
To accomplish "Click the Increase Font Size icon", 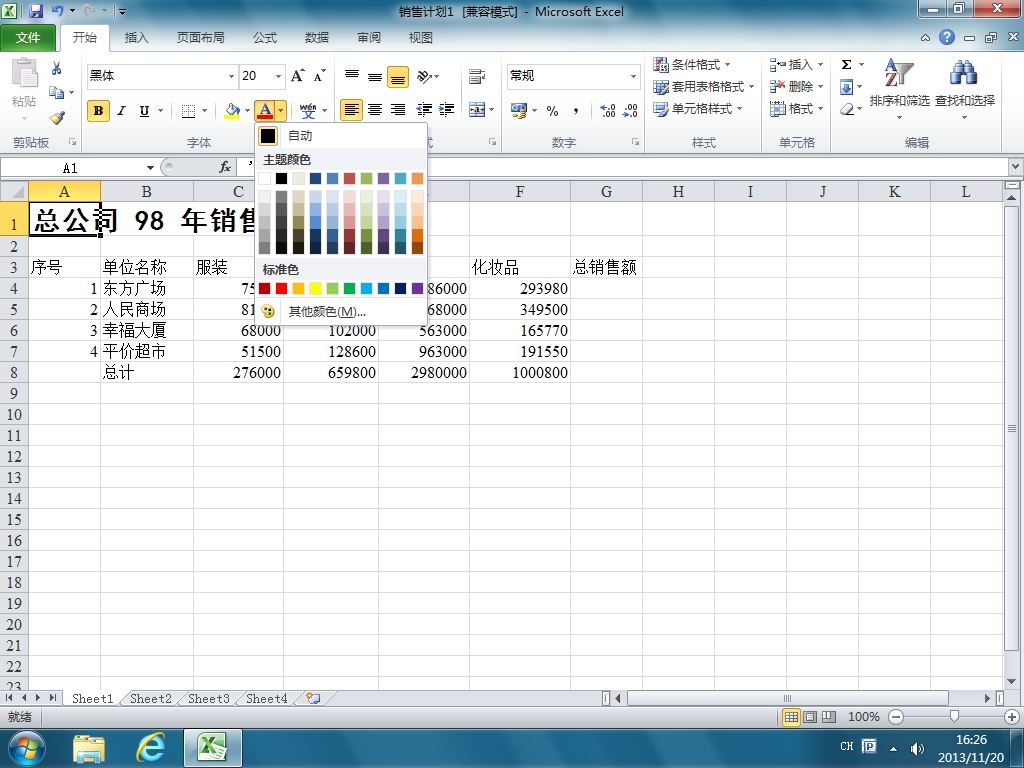I will 298,76.
